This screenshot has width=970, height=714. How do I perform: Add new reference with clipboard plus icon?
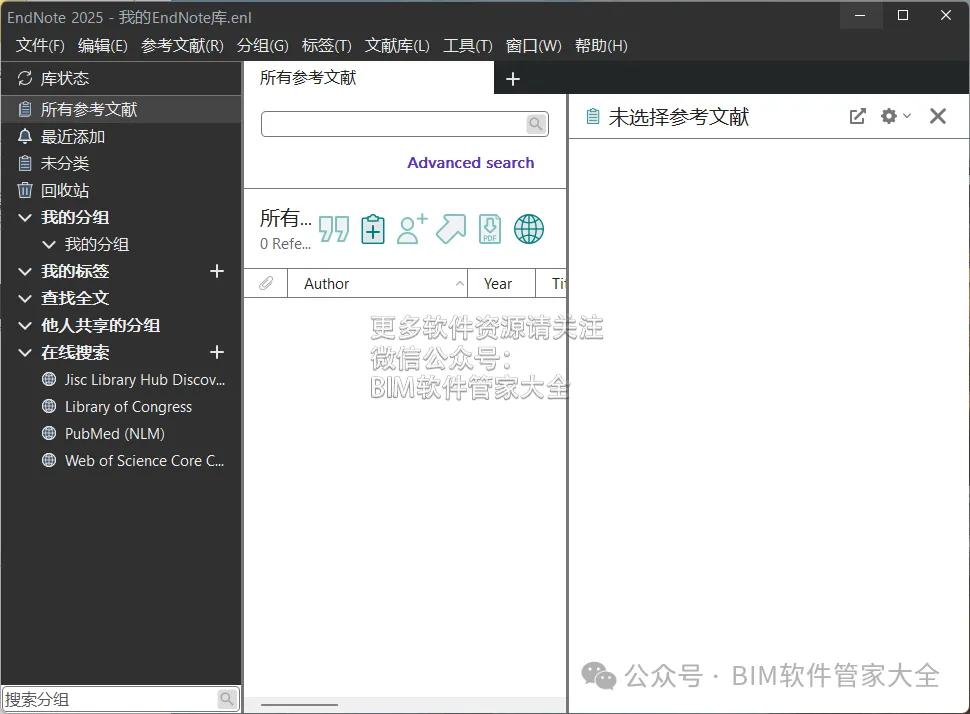coord(373,229)
